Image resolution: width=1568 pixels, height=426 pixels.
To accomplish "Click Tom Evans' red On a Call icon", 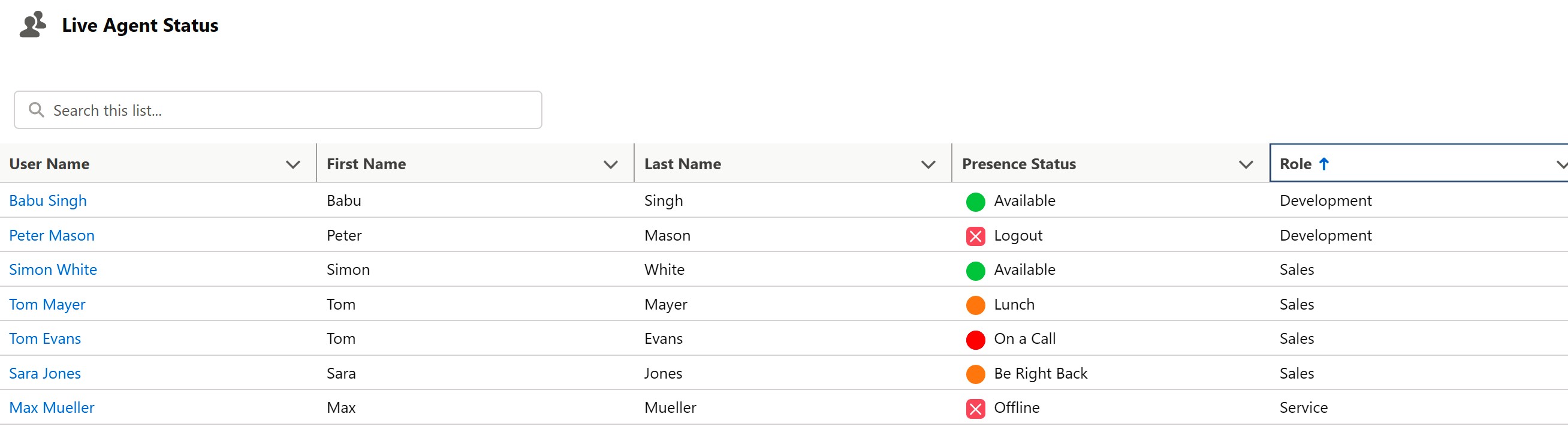I will [x=975, y=340].
